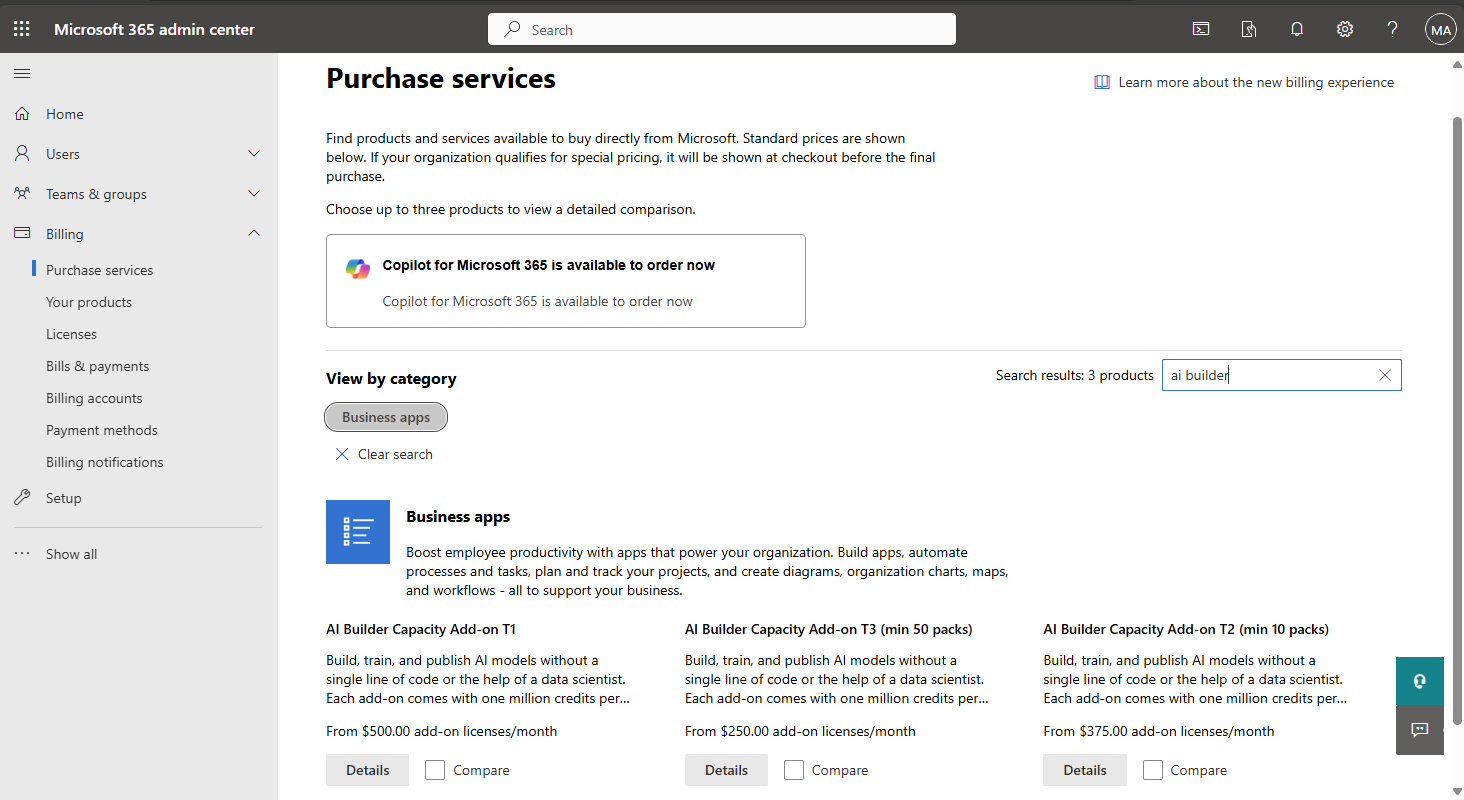Click AI Builder Capacity Add-on T2 title

tap(1186, 629)
